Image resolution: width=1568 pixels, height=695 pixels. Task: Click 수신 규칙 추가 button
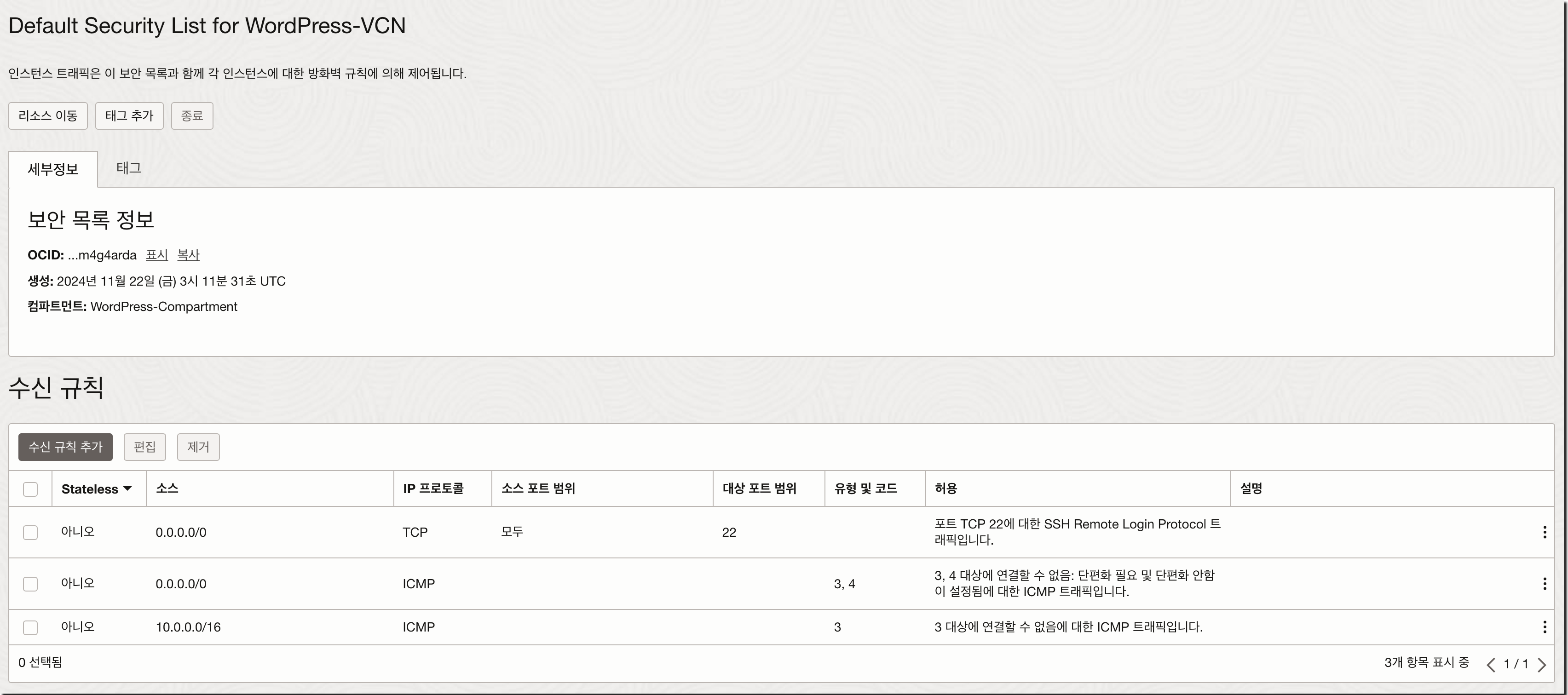click(x=65, y=447)
